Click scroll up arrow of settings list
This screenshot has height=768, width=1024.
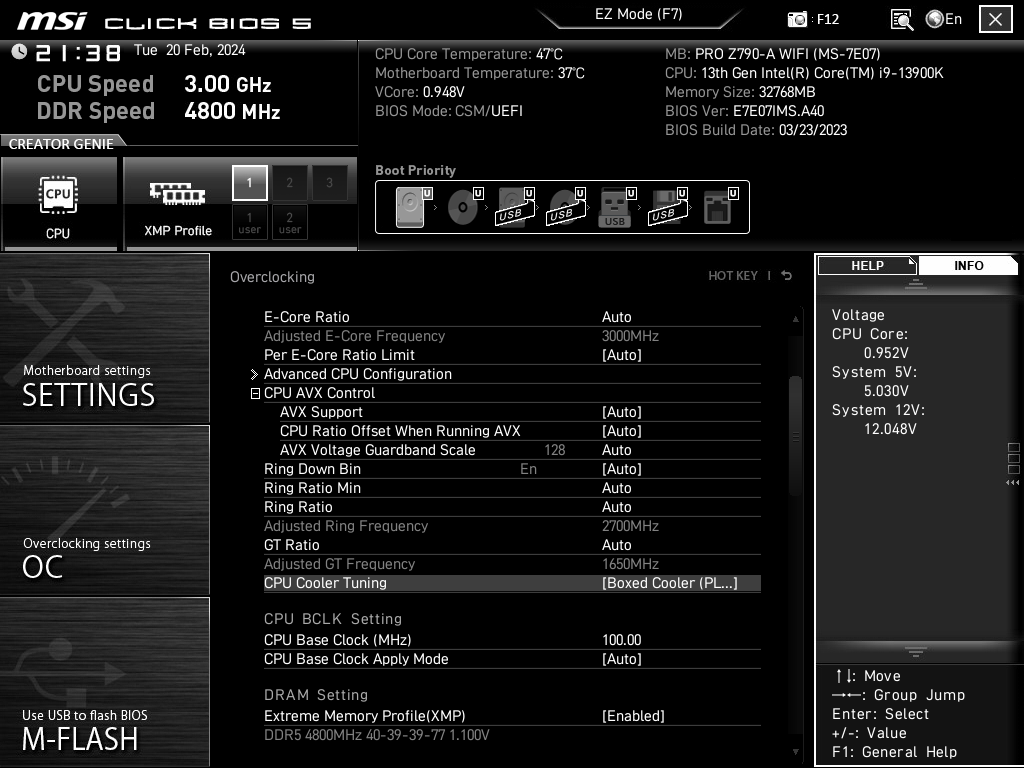[x=795, y=319]
